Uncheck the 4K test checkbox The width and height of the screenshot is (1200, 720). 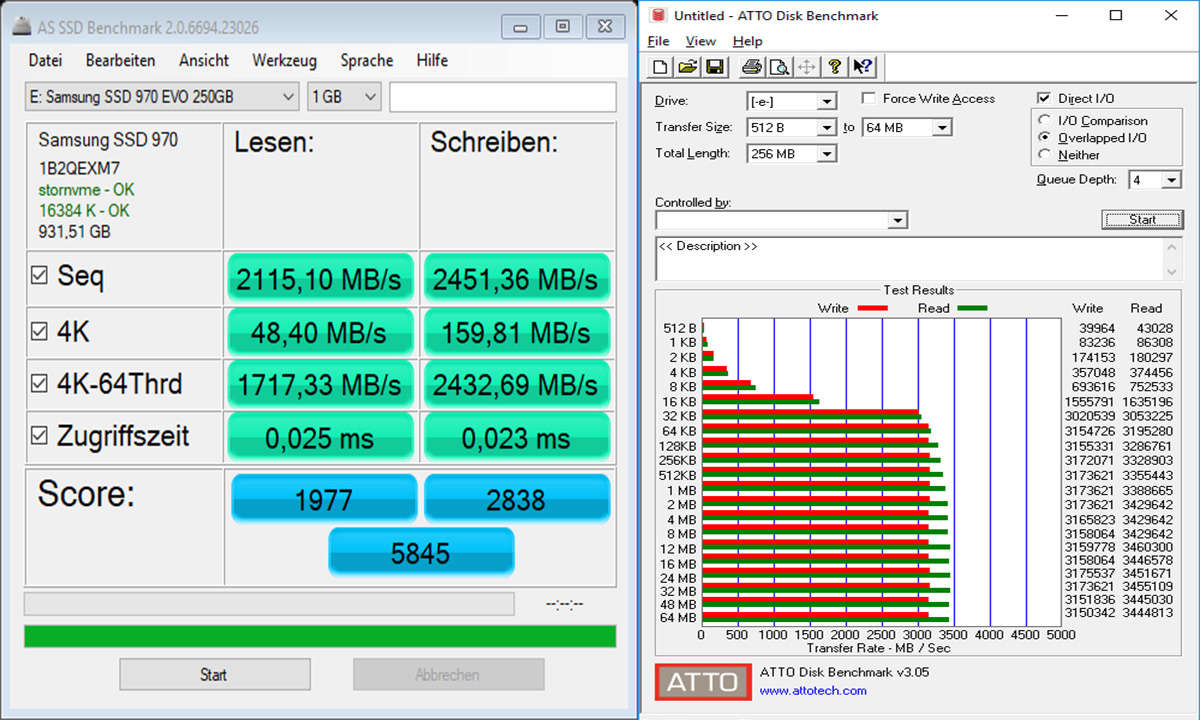click(39, 331)
